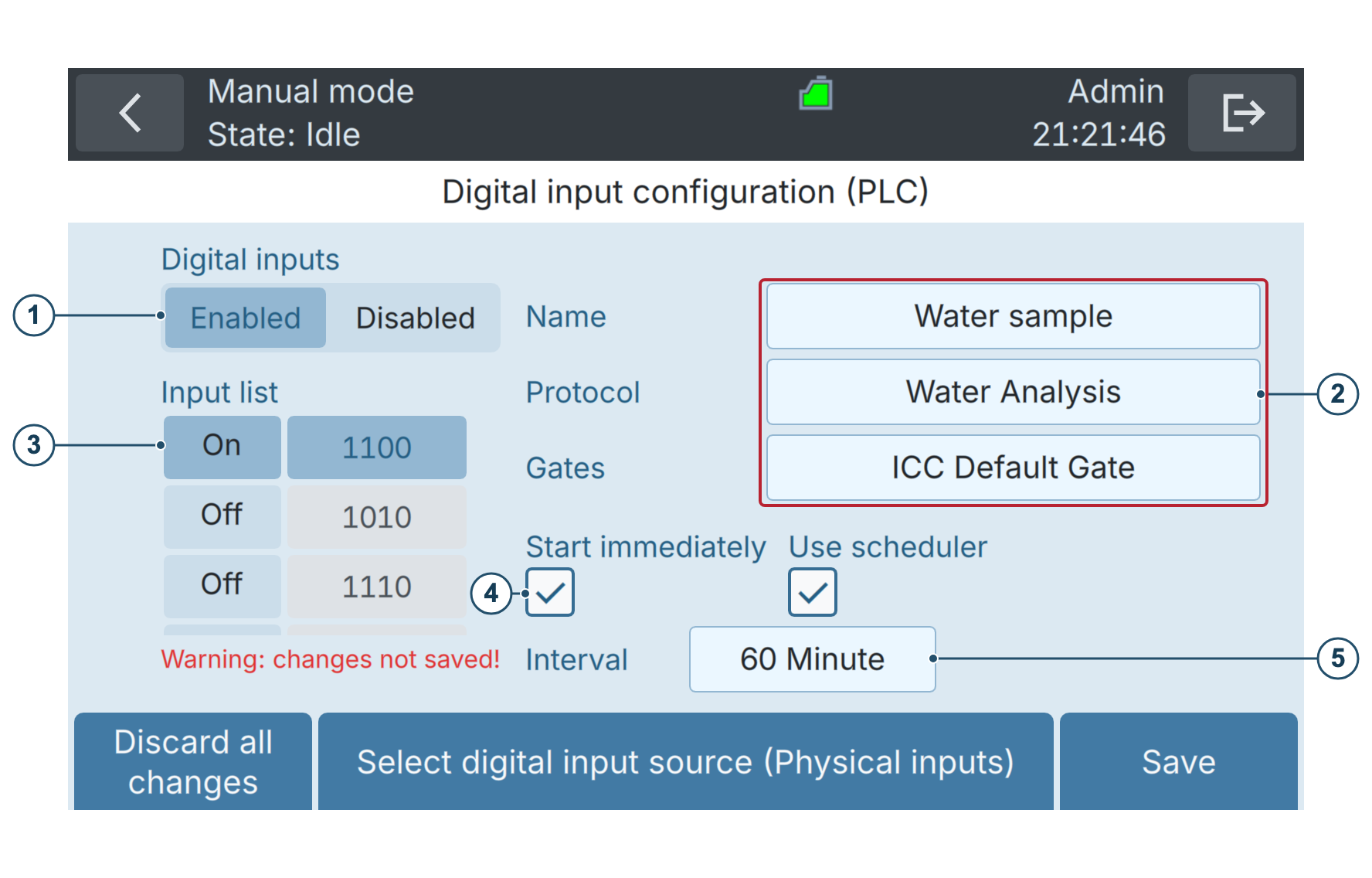Click the State: Idle status text

pyautogui.click(x=284, y=135)
